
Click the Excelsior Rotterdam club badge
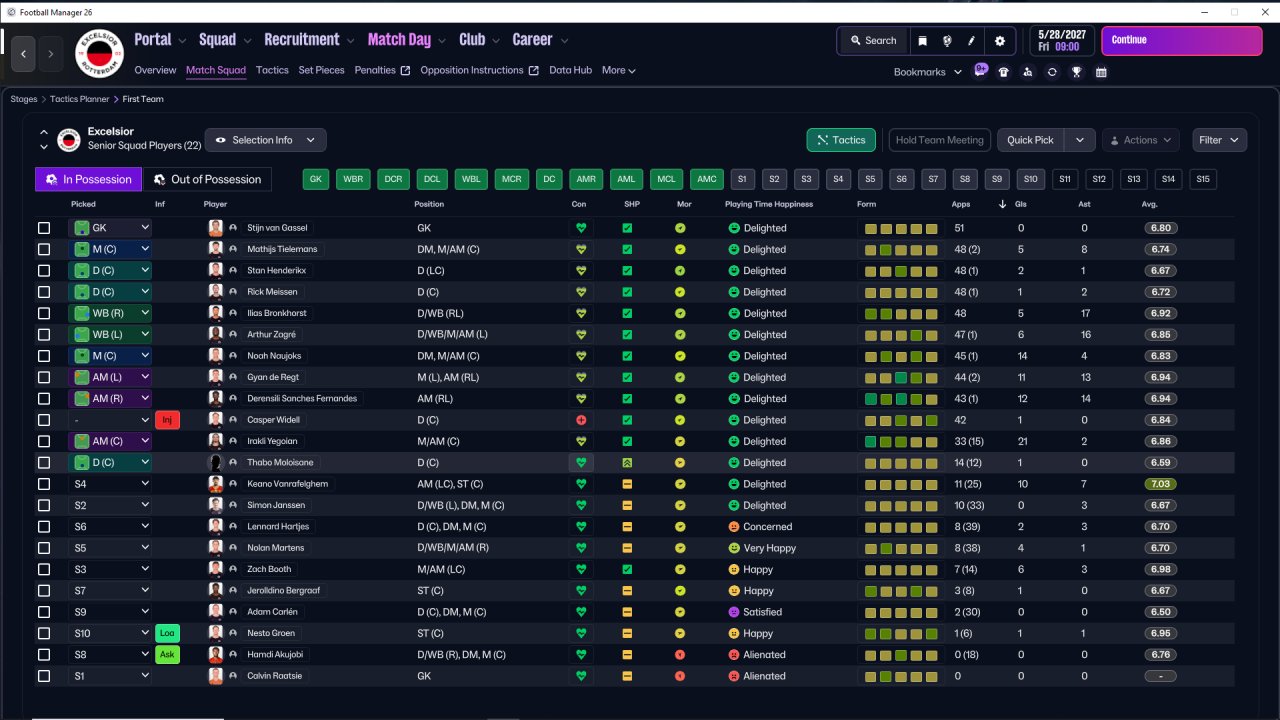click(x=99, y=53)
